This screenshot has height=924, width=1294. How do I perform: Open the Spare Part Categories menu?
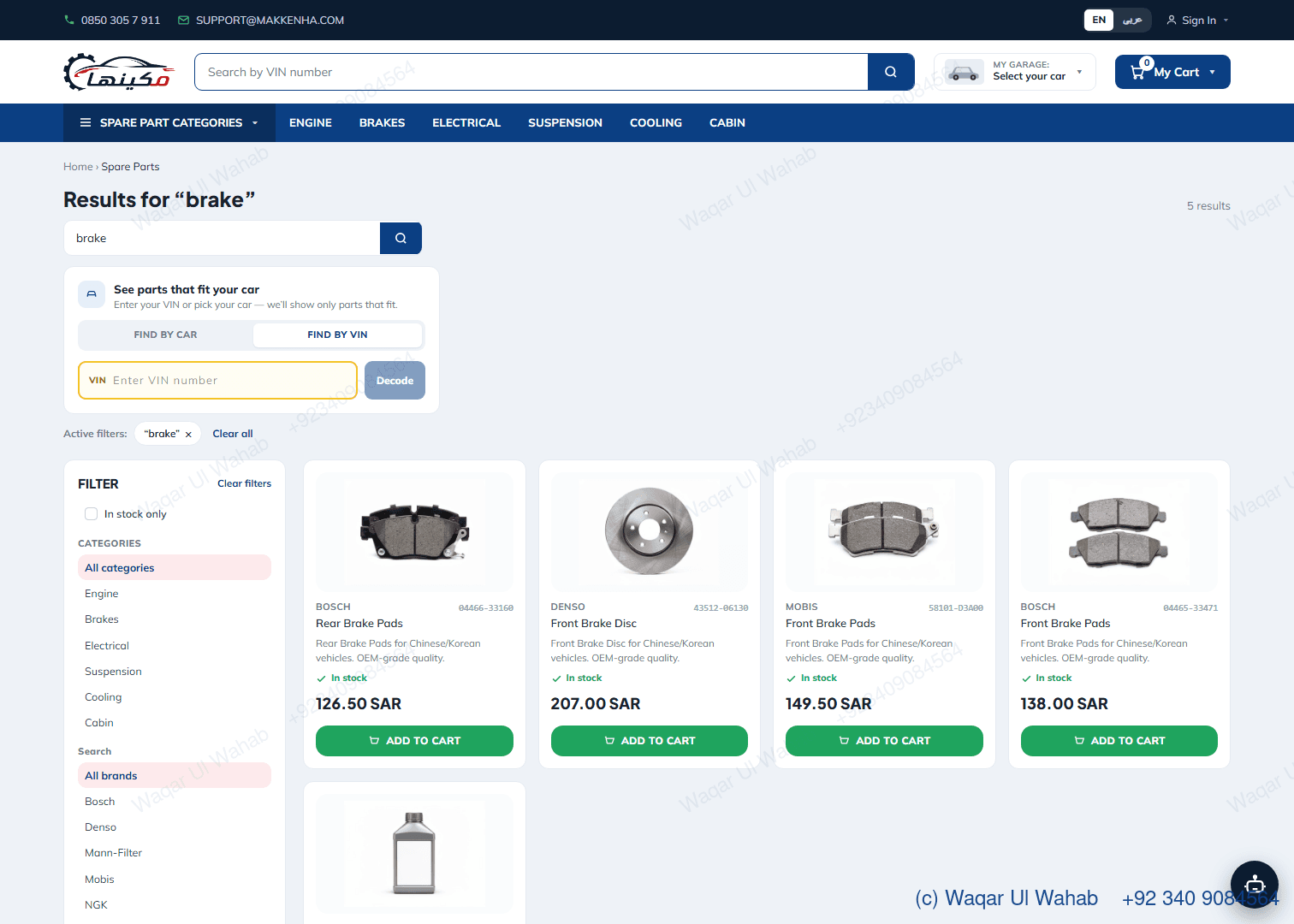(x=169, y=122)
